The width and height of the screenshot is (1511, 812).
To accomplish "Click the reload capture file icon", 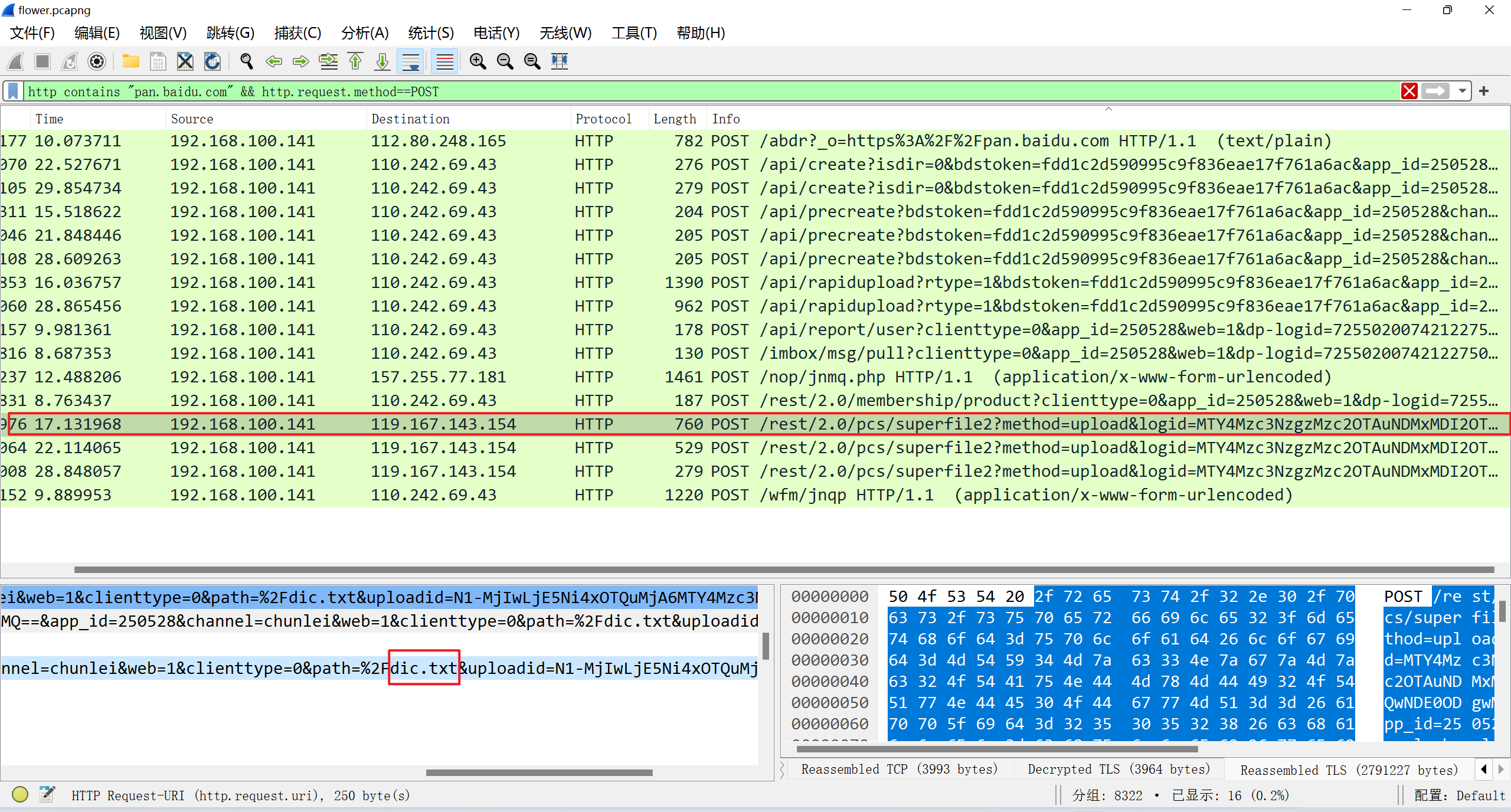I will tap(212, 61).
